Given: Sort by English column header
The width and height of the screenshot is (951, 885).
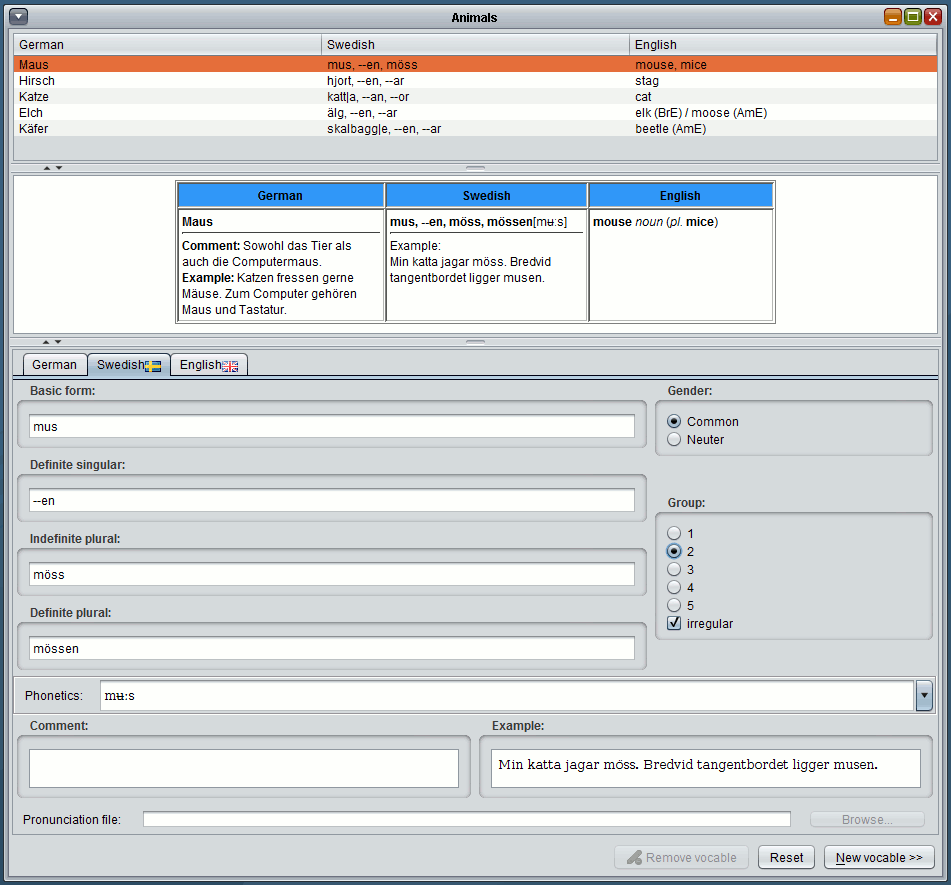Looking at the screenshot, I should [x=783, y=45].
